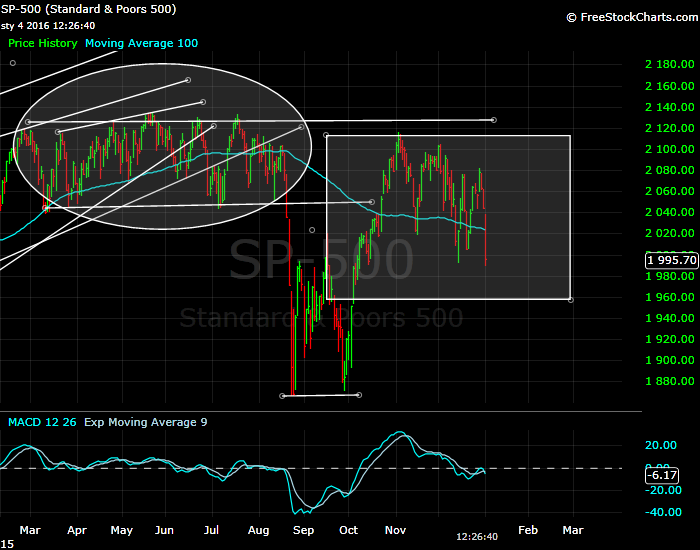Click the -20.00 MACD axis label
The image size is (700, 550).
click(x=663, y=490)
